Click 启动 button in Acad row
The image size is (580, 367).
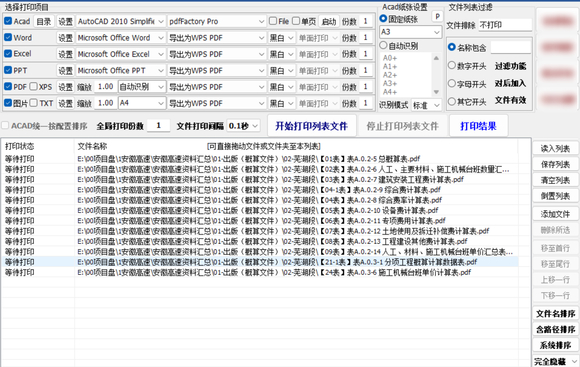329,21
